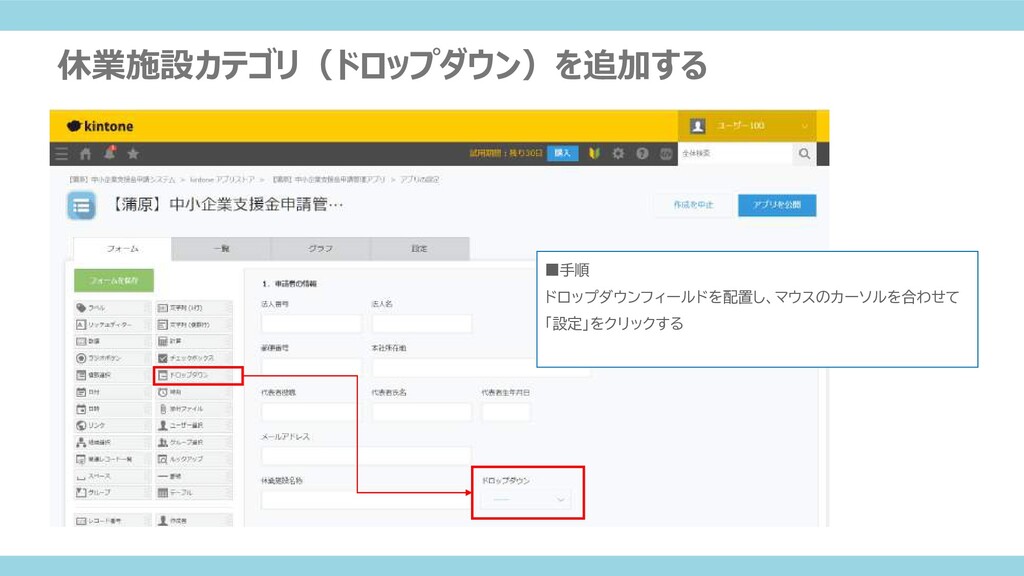Select the スペース field in the palette
The image size is (1024, 576).
click(x=112, y=476)
